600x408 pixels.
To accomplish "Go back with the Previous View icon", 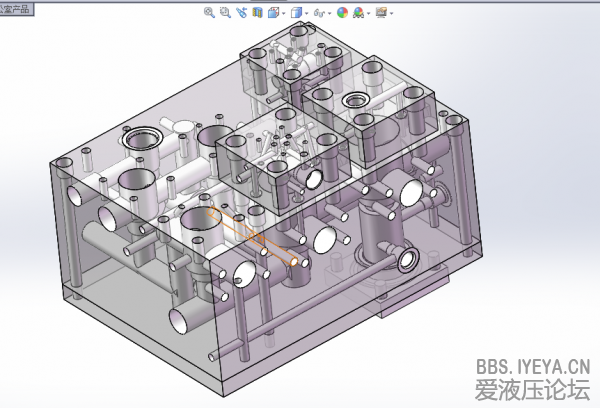I will pos(241,13).
